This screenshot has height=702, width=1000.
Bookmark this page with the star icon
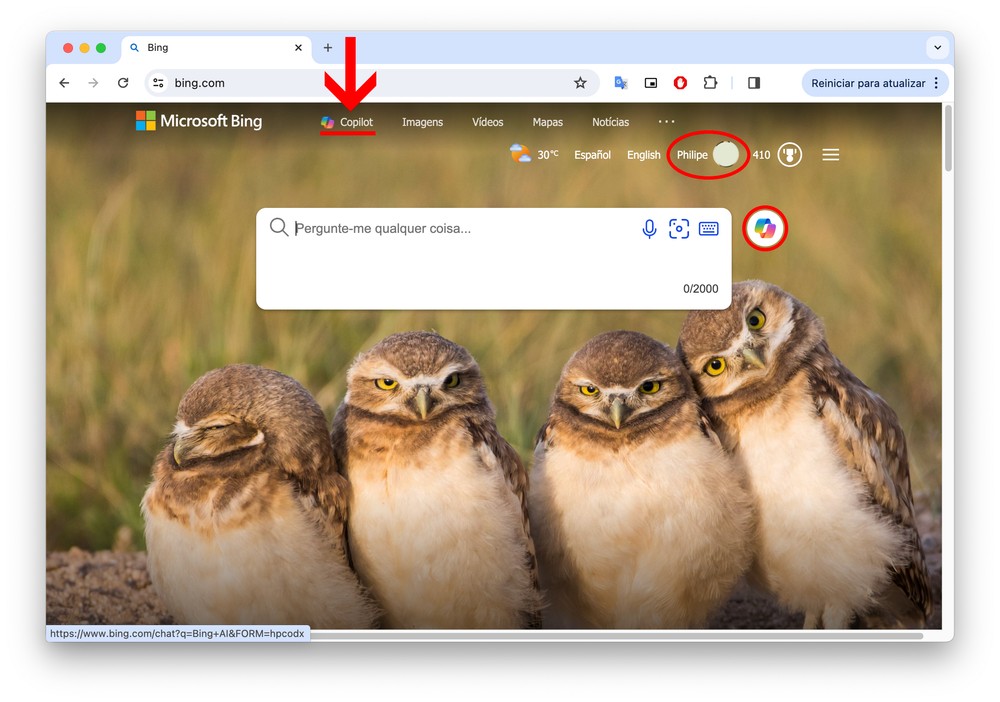click(x=580, y=83)
